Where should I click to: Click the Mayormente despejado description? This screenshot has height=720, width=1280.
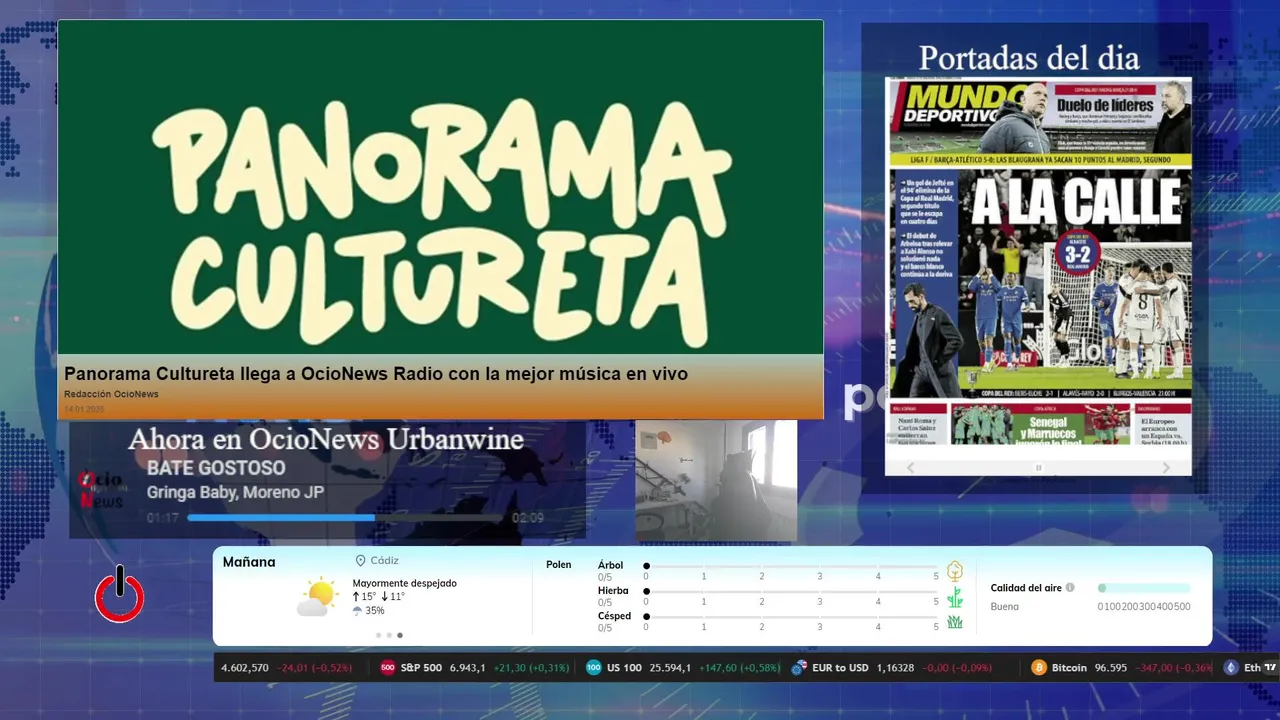pyautogui.click(x=404, y=583)
